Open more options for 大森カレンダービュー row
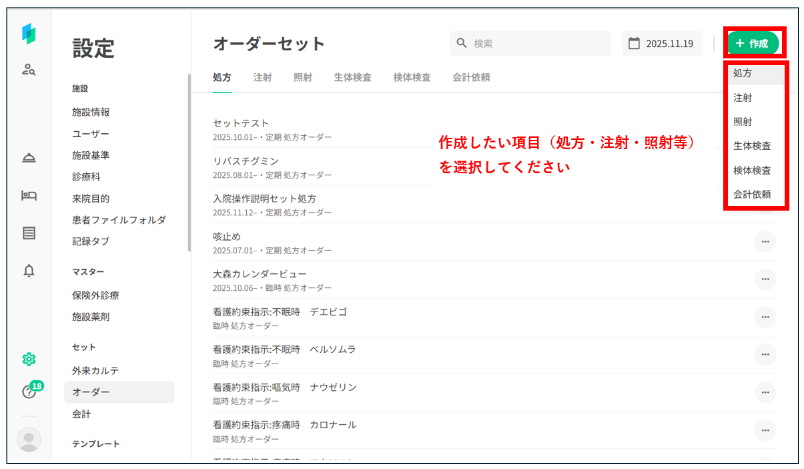Viewport: 804px width, 469px height. tap(765, 279)
